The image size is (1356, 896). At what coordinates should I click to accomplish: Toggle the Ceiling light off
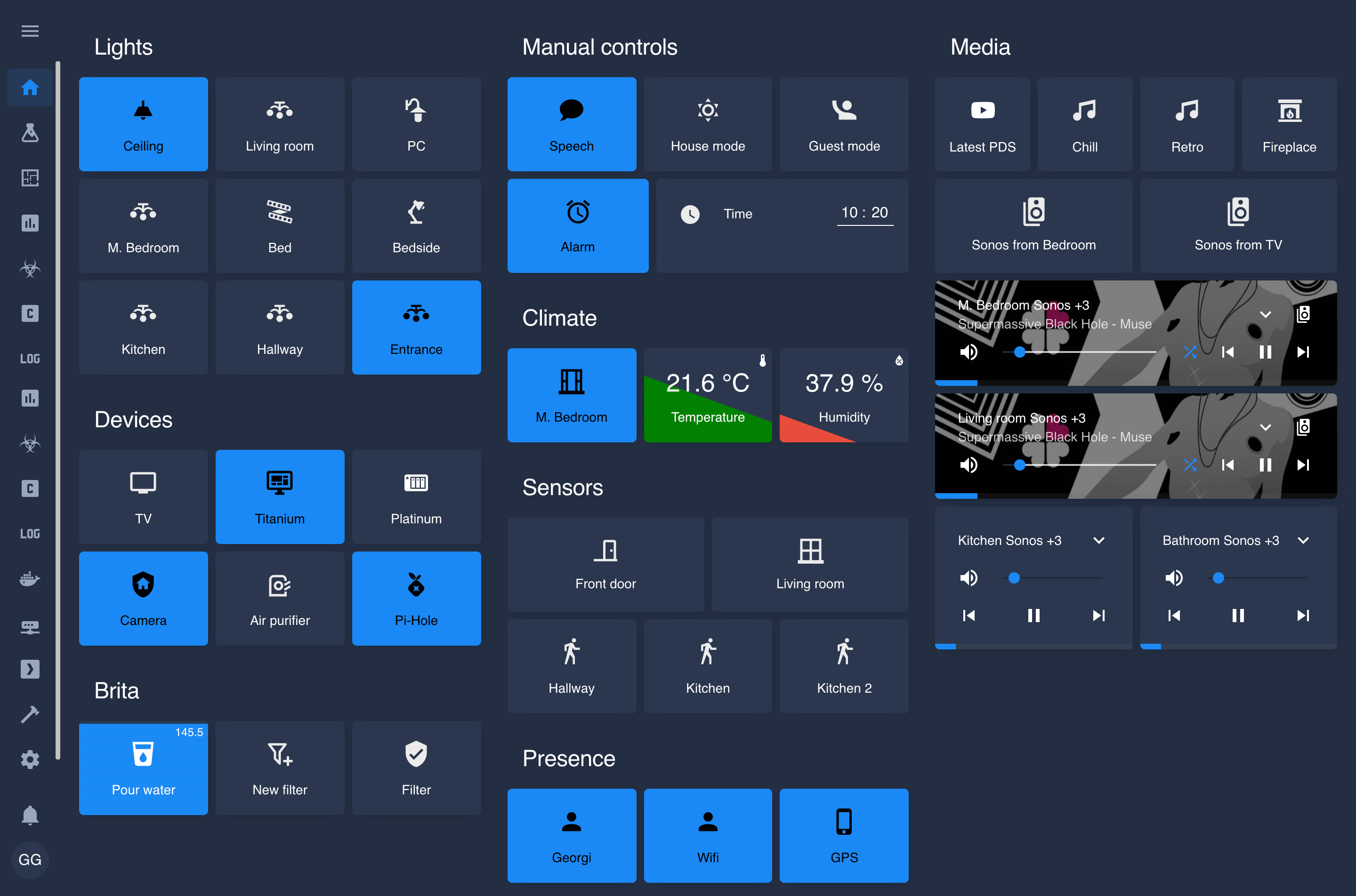click(143, 124)
